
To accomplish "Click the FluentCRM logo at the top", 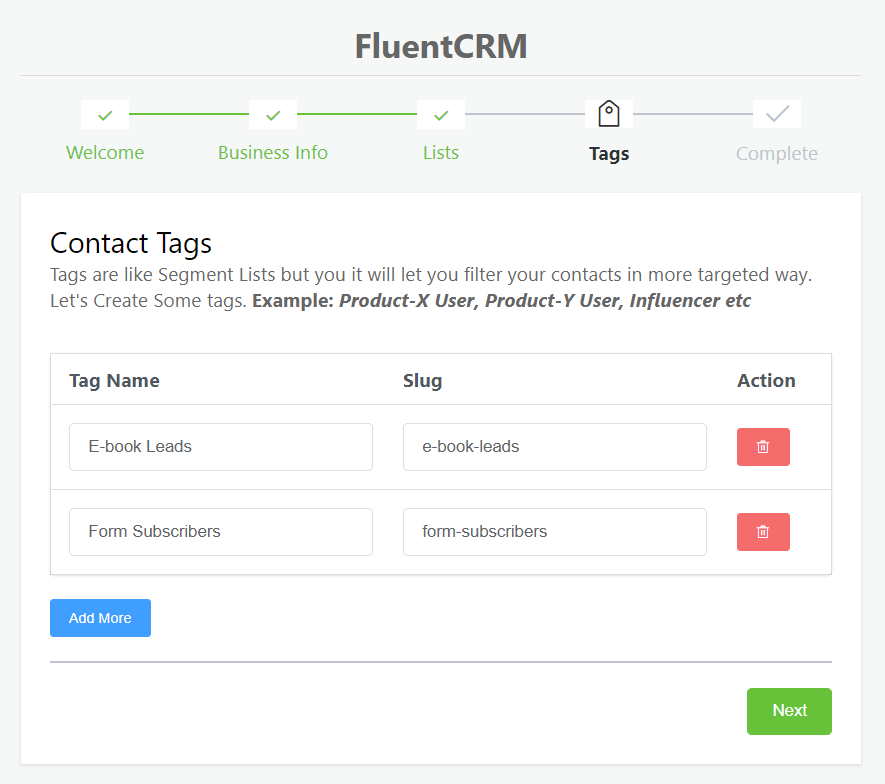I will [x=441, y=46].
